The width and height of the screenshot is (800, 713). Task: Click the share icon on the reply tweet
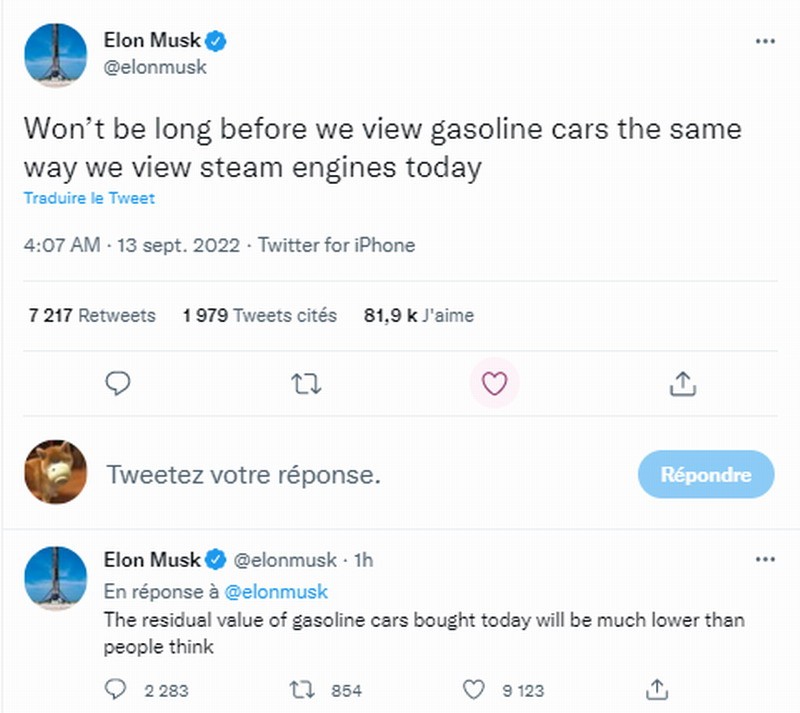(x=658, y=690)
